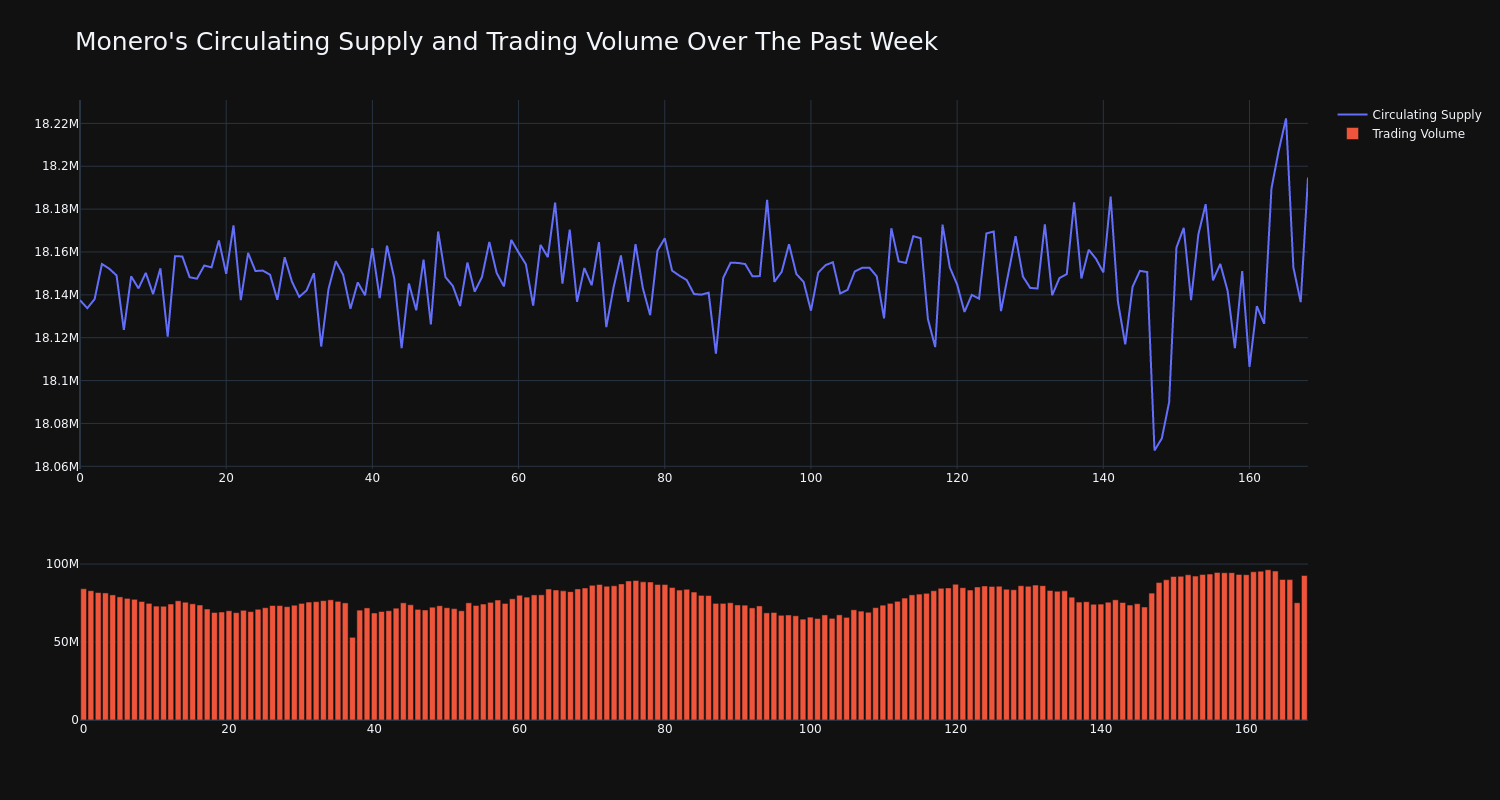Image resolution: width=1500 pixels, height=800 pixels.
Task: Click the x-axis label 120 on volume chart
Action: (956, 730)
